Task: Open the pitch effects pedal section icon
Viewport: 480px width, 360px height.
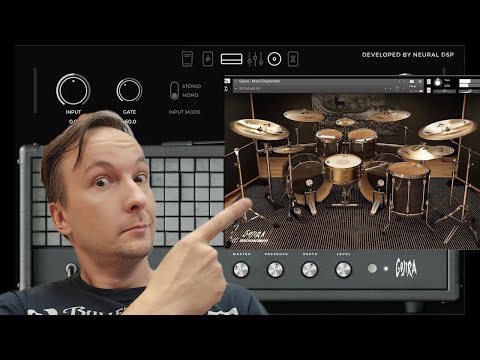Action: [187, 59]
